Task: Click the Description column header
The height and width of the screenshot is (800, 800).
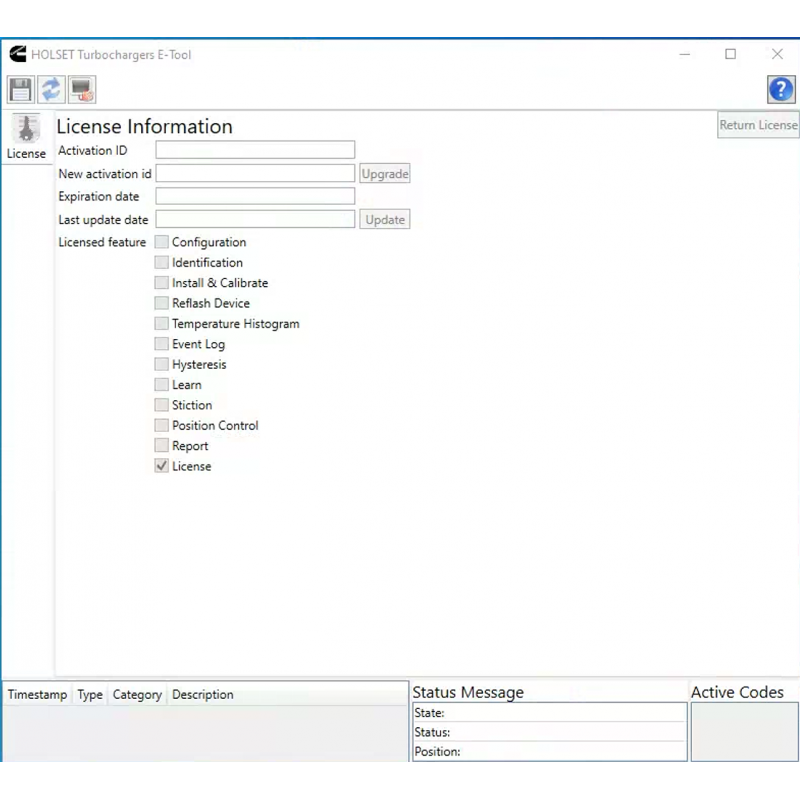Action: (203, 695)
